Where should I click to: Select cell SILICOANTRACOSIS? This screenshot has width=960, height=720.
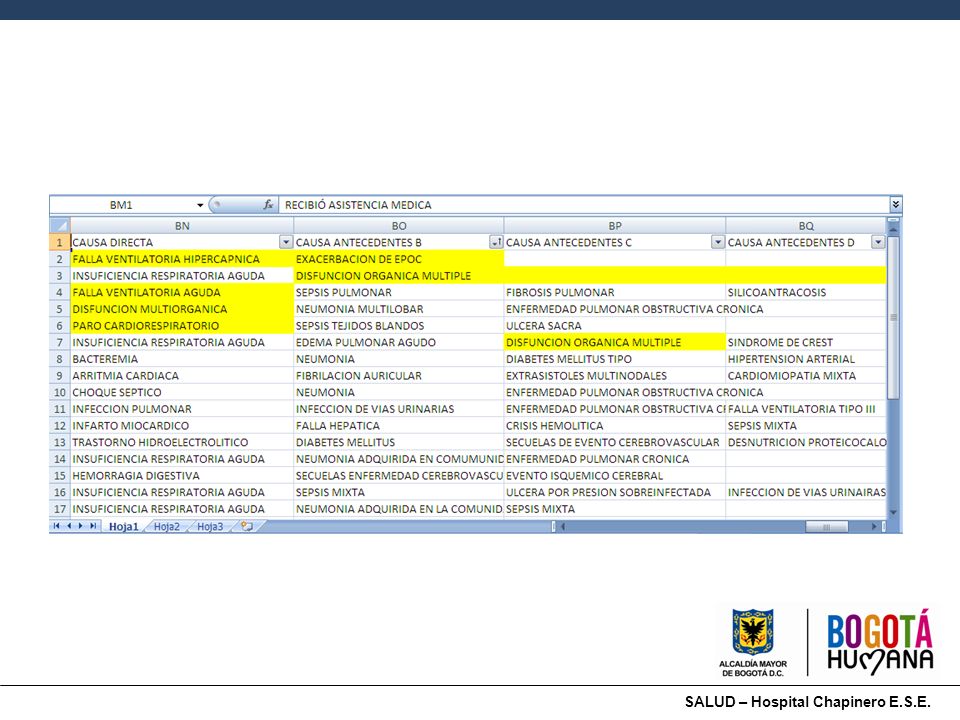(806, 293)
